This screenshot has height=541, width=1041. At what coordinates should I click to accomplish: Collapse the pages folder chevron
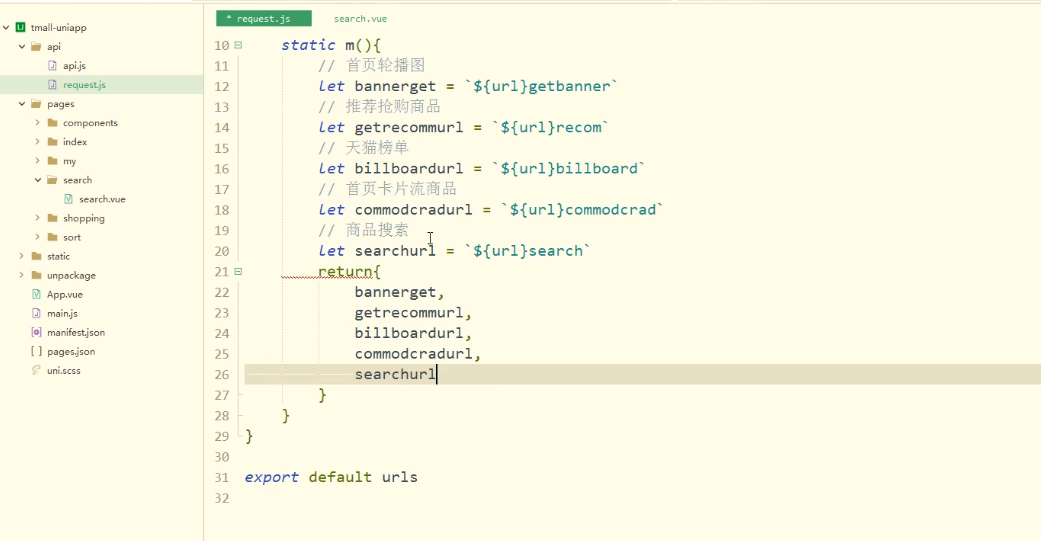click(x=22, y=104)
